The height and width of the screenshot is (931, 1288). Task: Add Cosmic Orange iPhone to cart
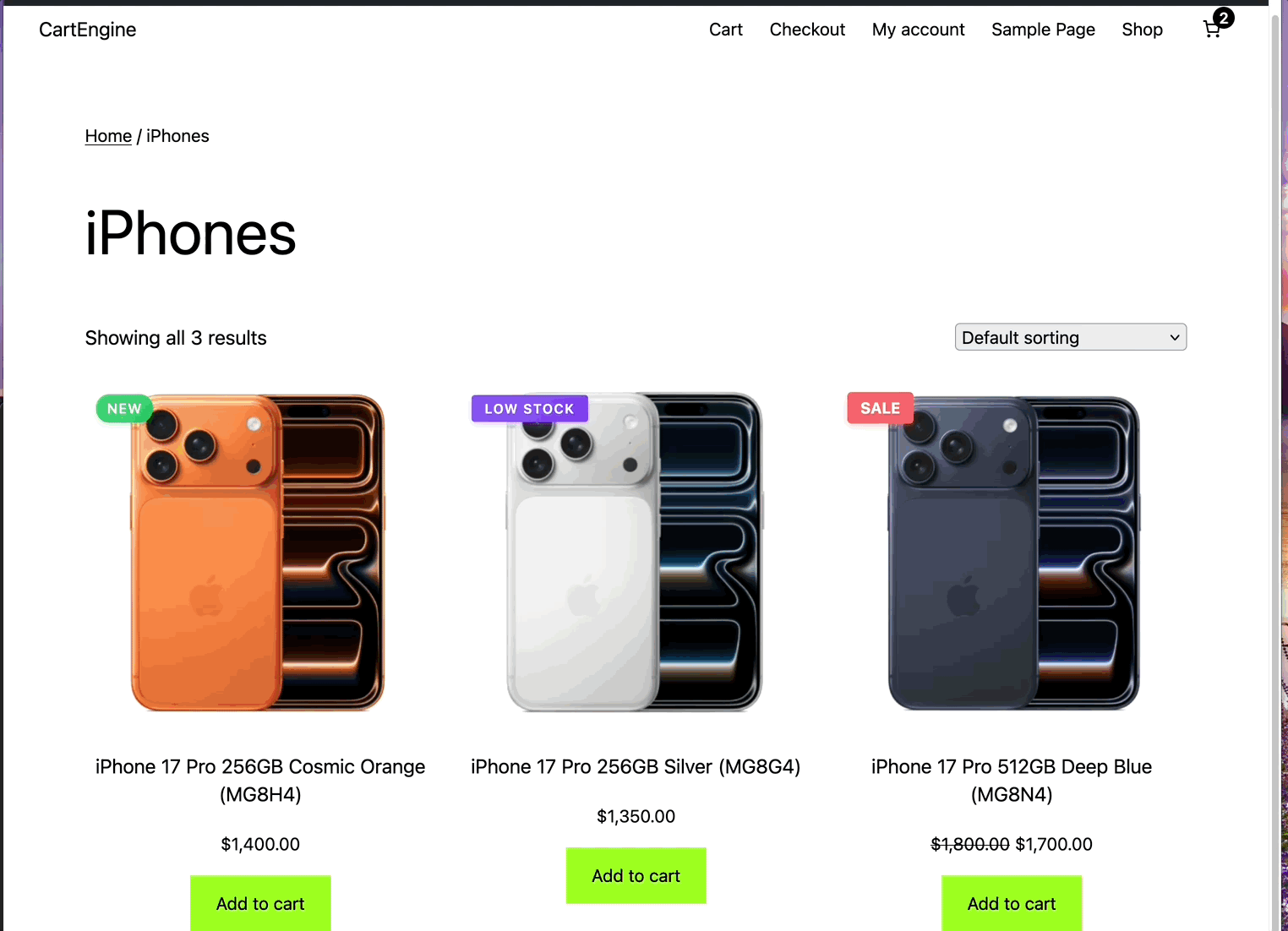260,903
